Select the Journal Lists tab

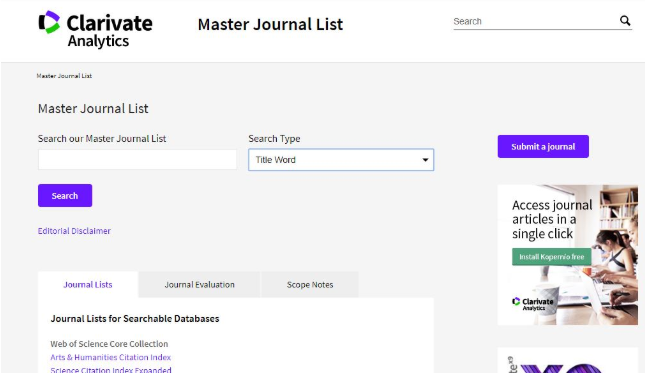[88, 285]
